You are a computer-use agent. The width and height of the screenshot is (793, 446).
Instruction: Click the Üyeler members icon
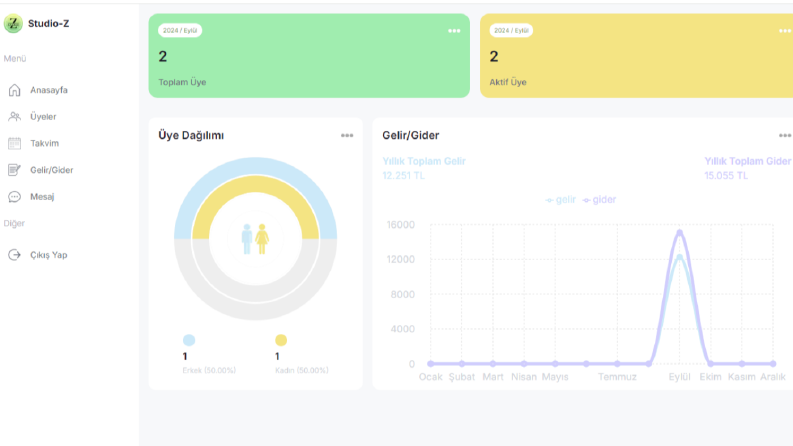[x=15, y=117]
